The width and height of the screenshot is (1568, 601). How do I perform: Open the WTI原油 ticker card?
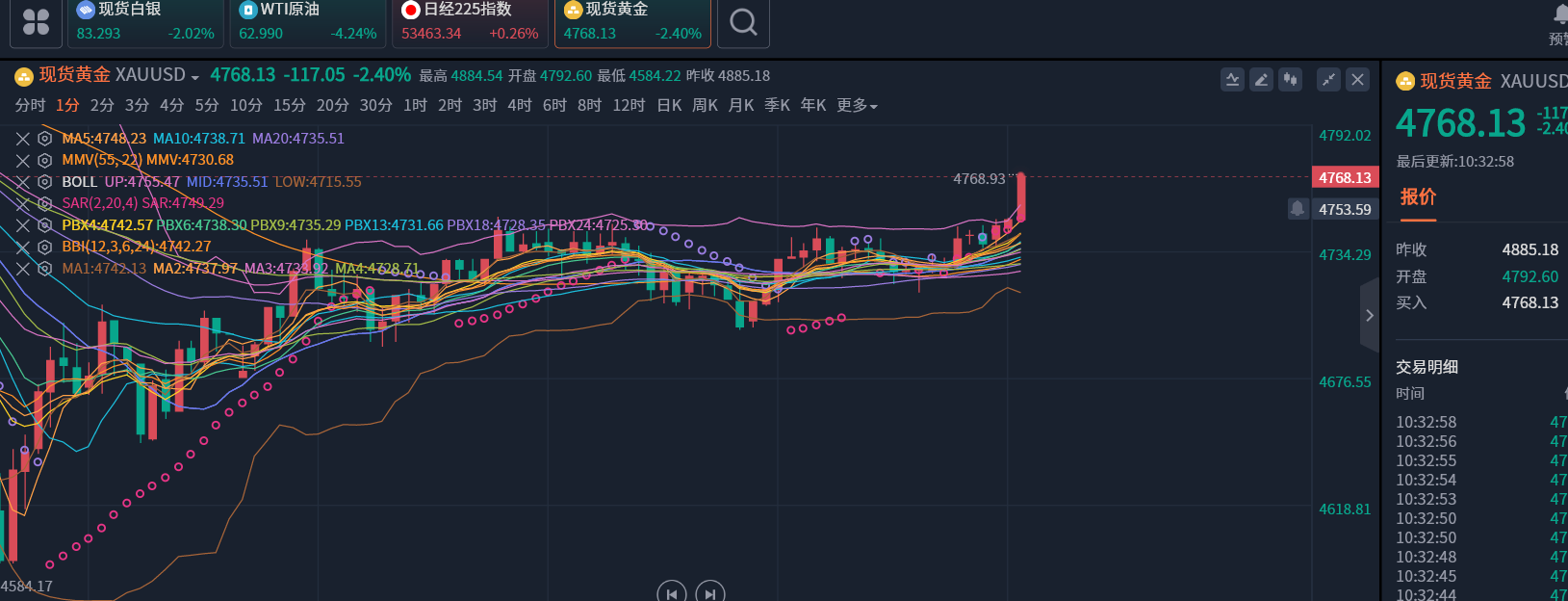308,22
